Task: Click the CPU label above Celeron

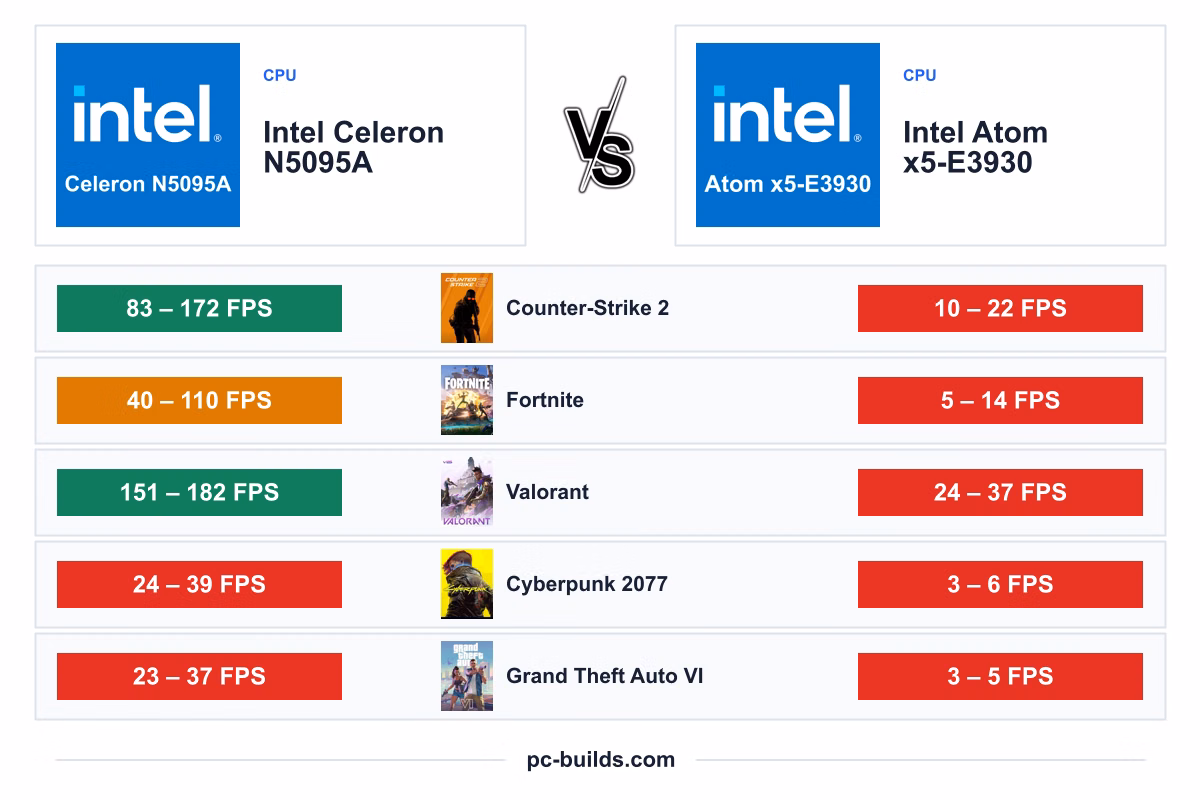Action: tap(280, 75)
